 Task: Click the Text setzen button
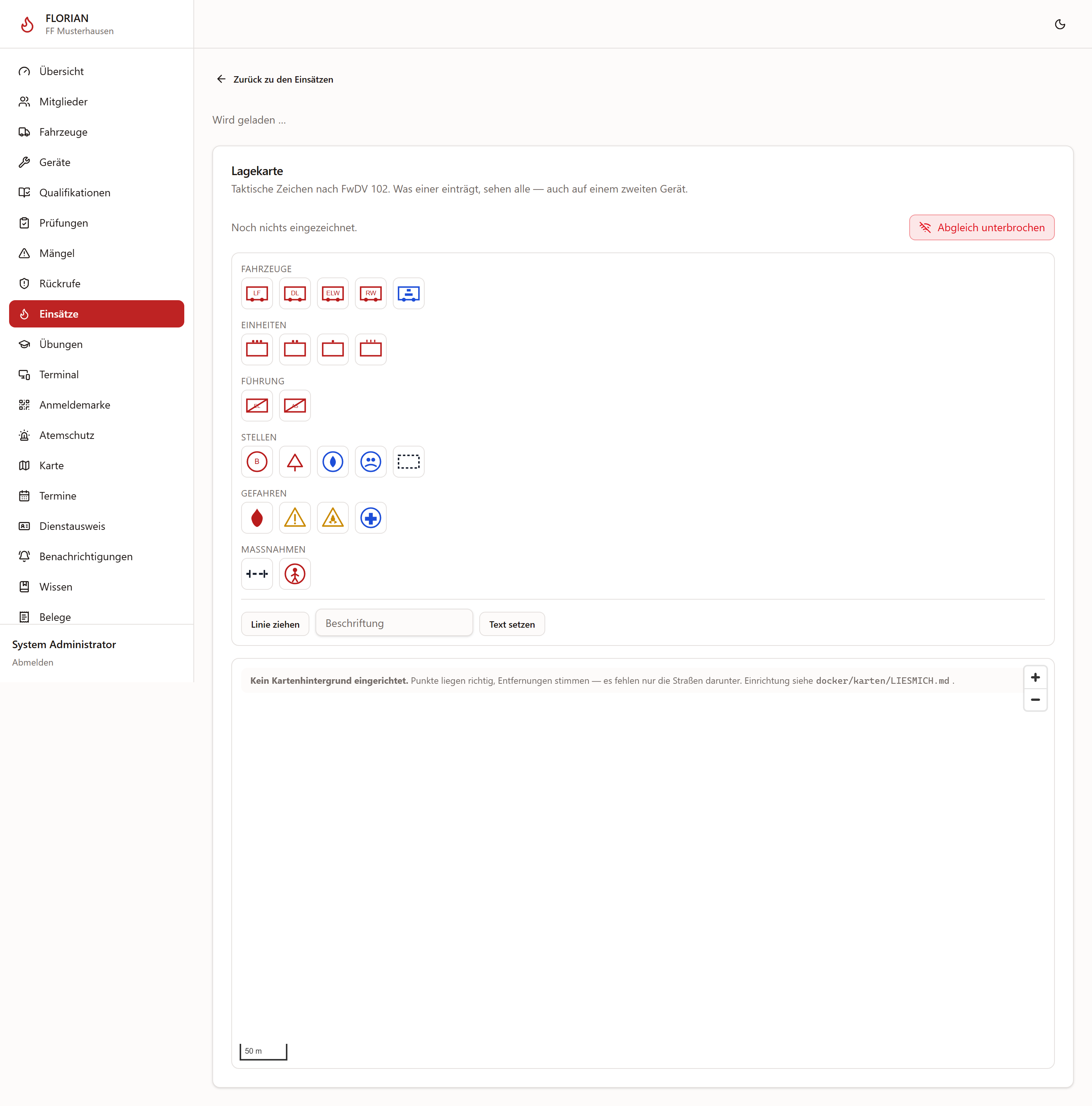[512, 624]
